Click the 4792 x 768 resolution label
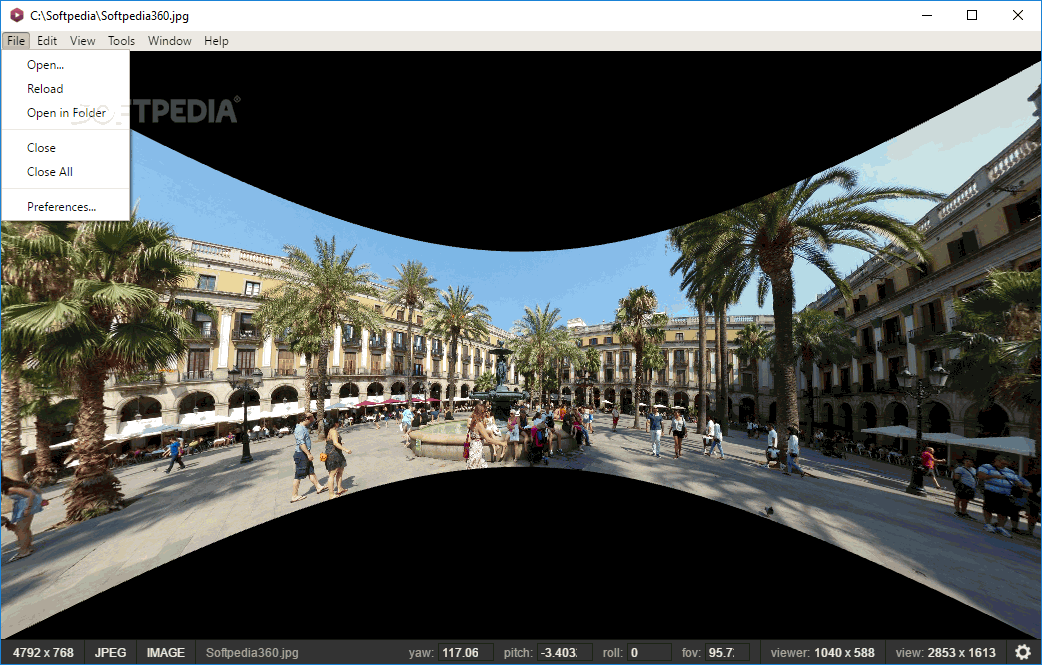 point(43,652)
